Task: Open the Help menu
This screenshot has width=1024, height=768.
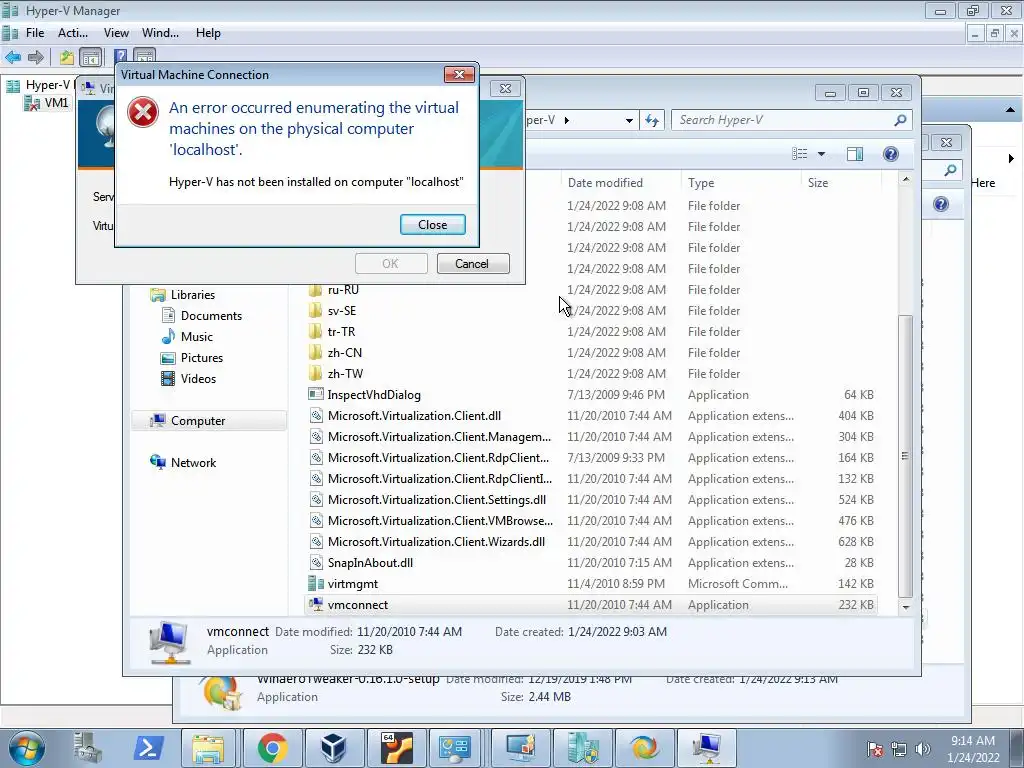Action: 208,33
